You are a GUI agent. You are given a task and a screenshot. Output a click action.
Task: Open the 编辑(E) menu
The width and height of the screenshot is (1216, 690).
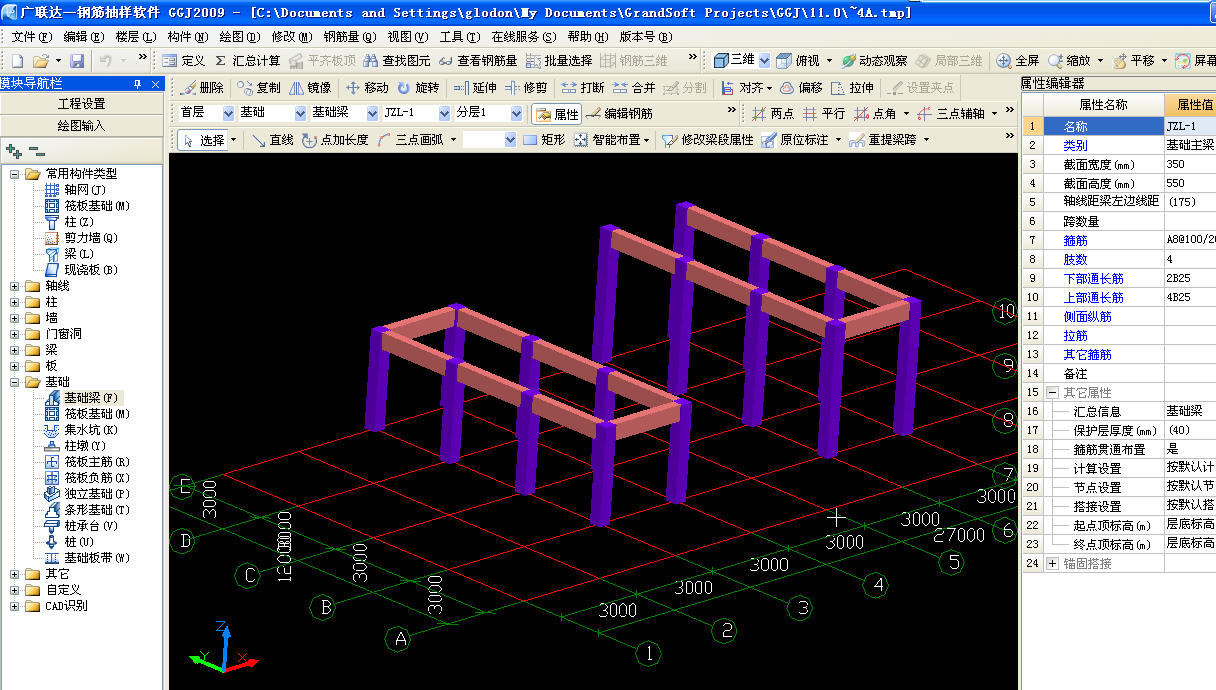click(83, 36)
